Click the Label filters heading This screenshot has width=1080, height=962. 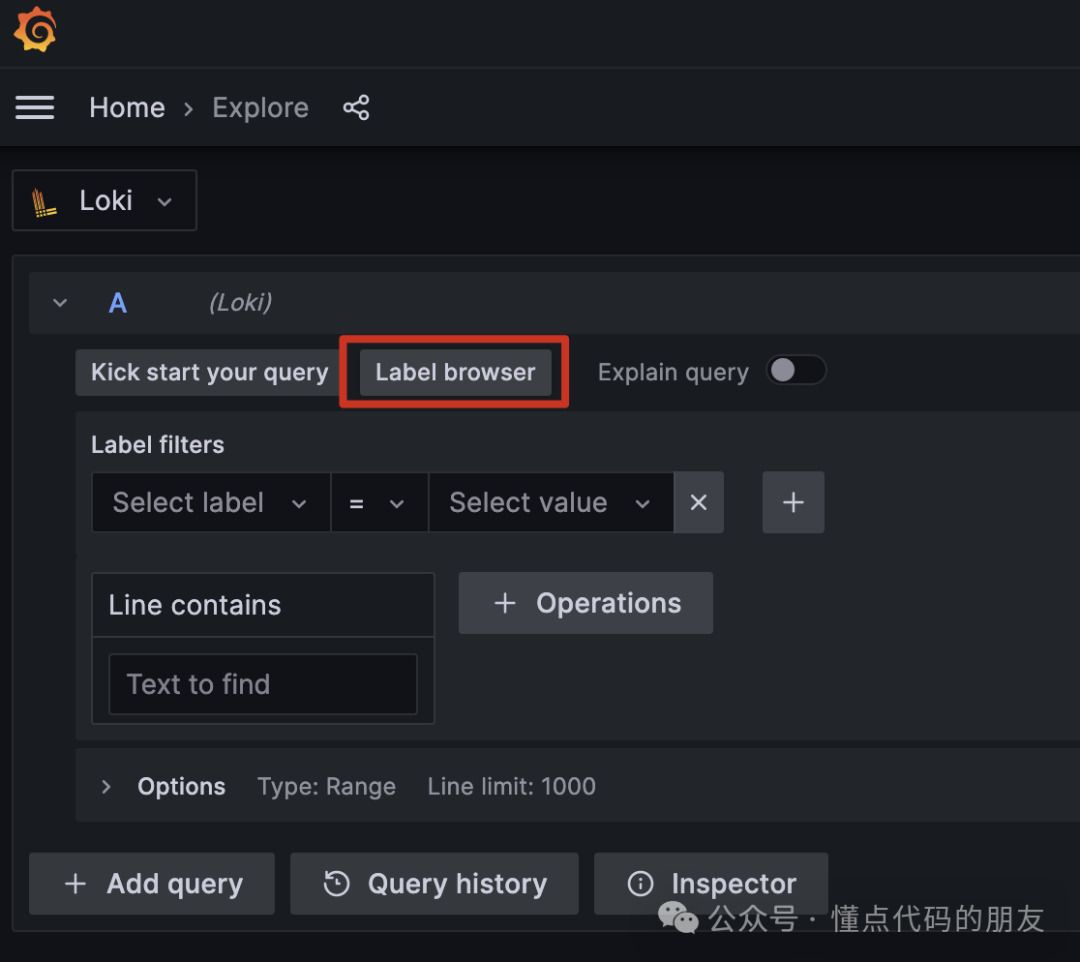[158, 445]
